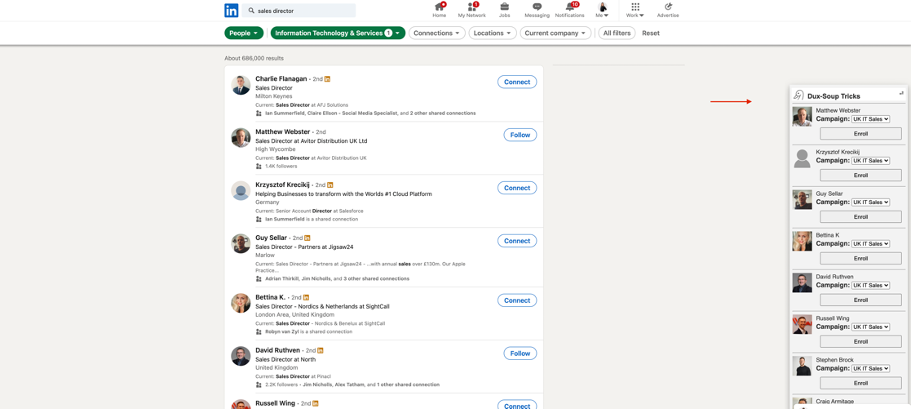Open the Current company filter dropdown
The width and height of the screenshot is (912, 410).
coord(555,33)
